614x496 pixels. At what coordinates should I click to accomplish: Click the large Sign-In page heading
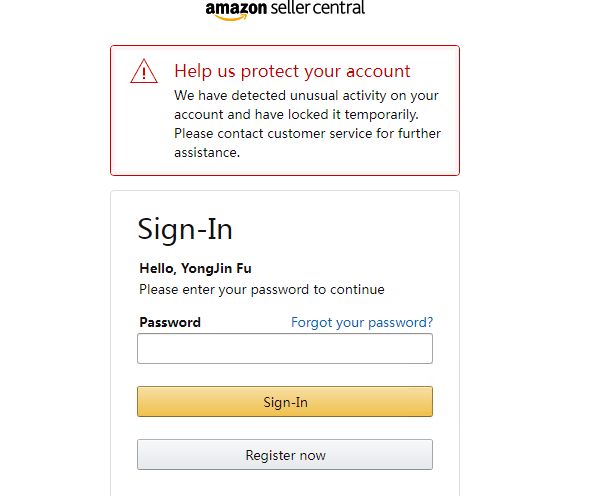click(185, 229)
